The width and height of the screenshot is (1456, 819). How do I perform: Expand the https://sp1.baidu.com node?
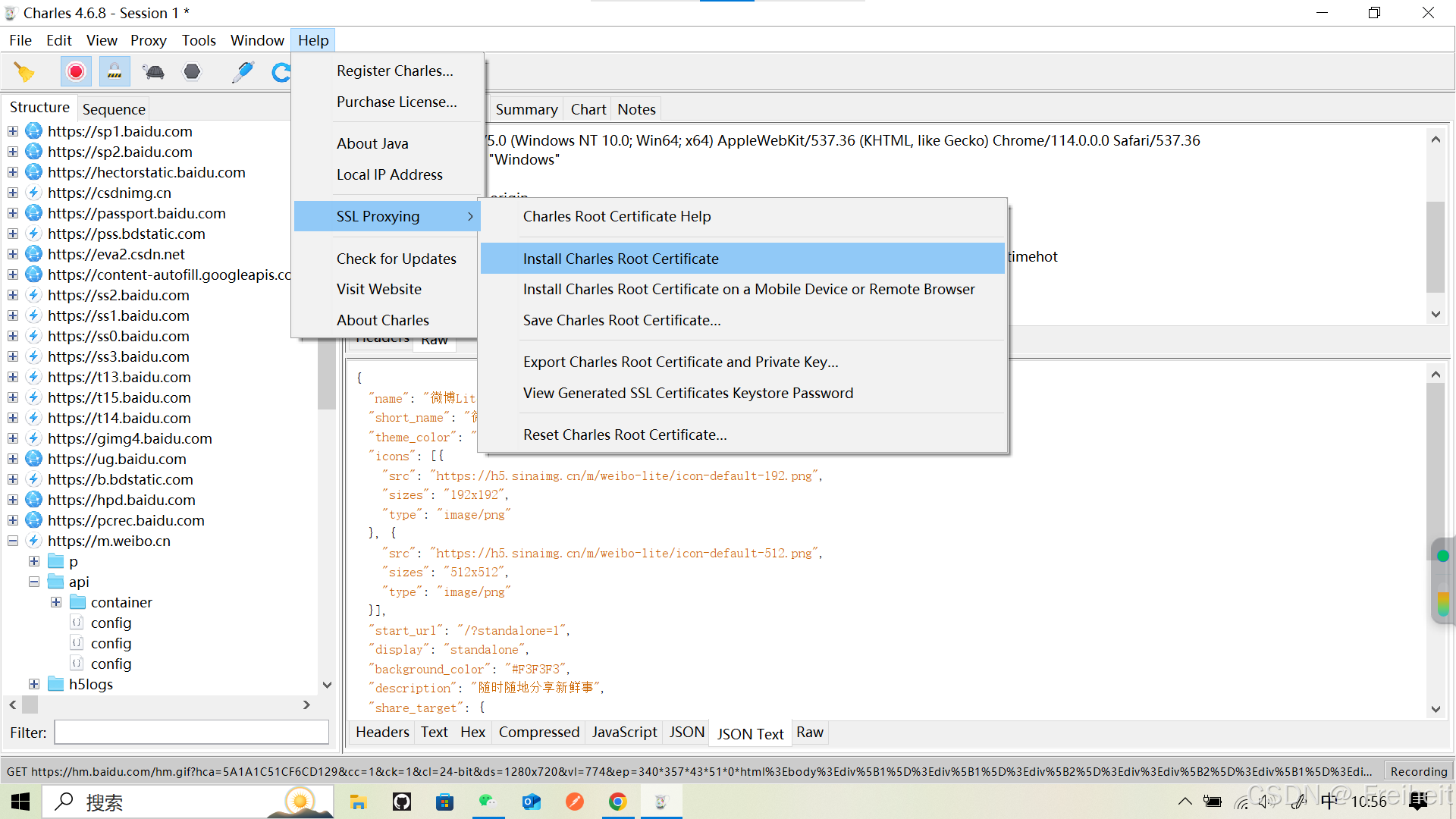[13, 131]
